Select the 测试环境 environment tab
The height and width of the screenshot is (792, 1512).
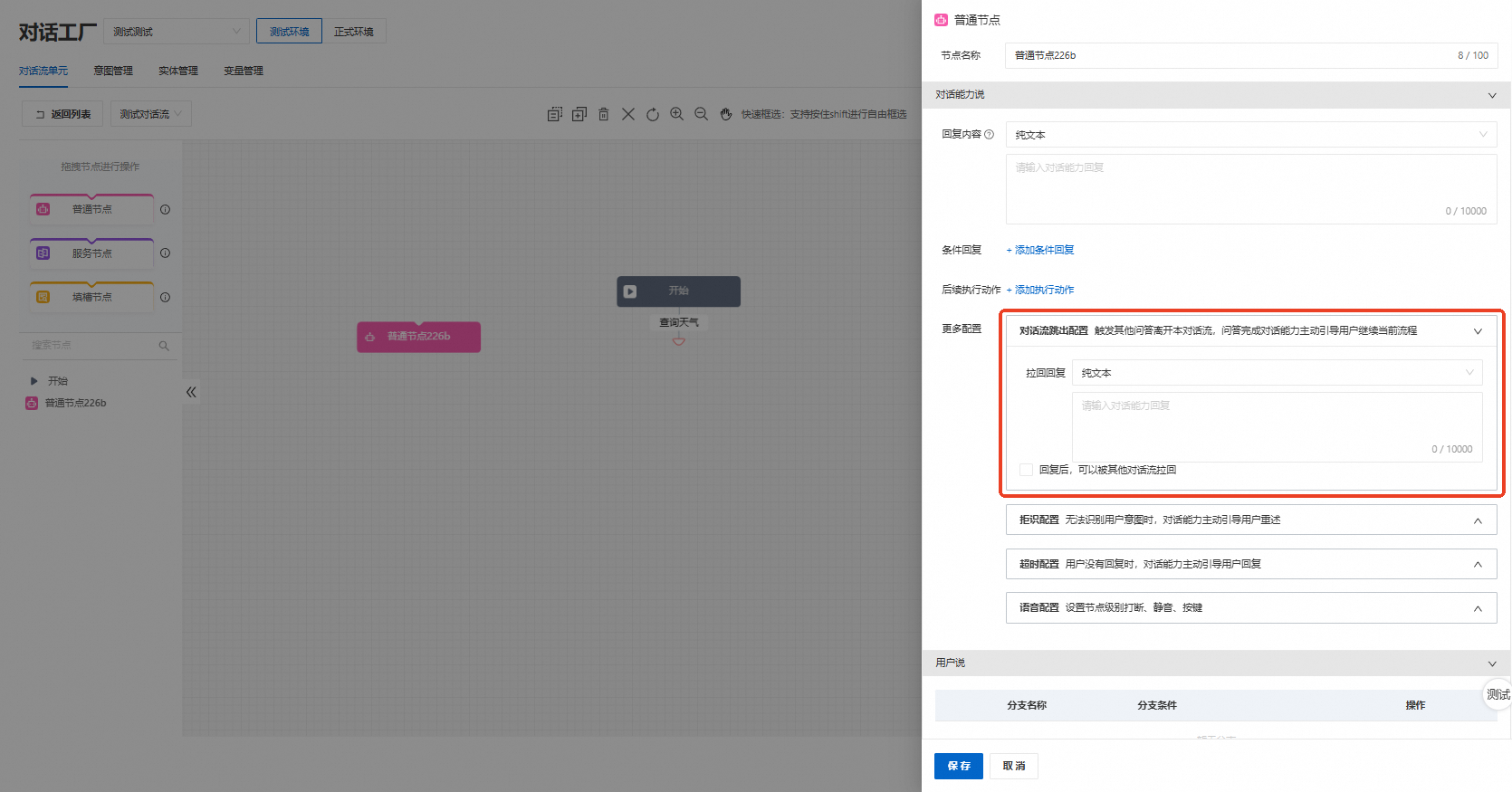(289, 32)
